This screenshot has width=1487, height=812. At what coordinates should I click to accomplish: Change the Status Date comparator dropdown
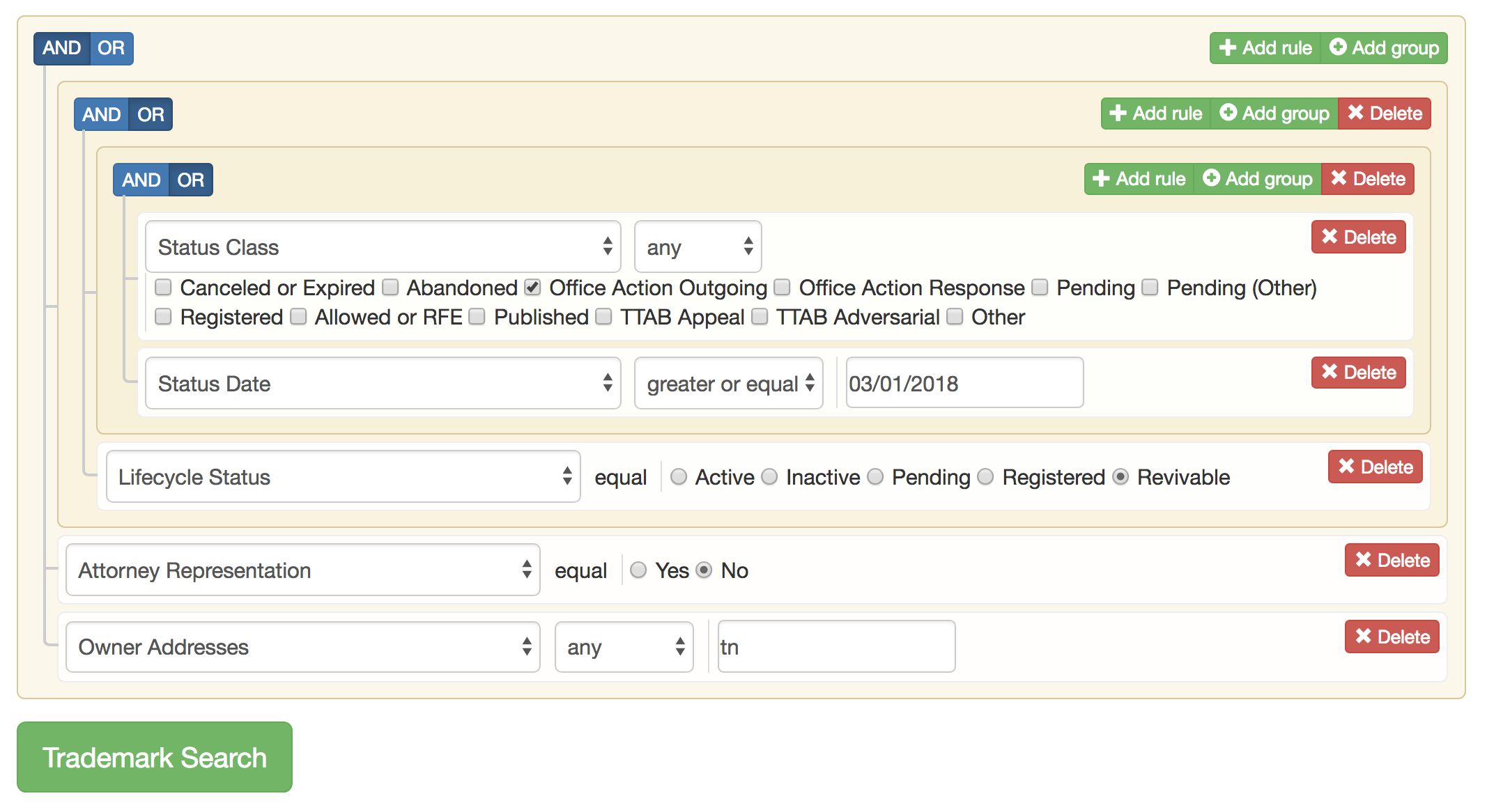tap(728, 383)
